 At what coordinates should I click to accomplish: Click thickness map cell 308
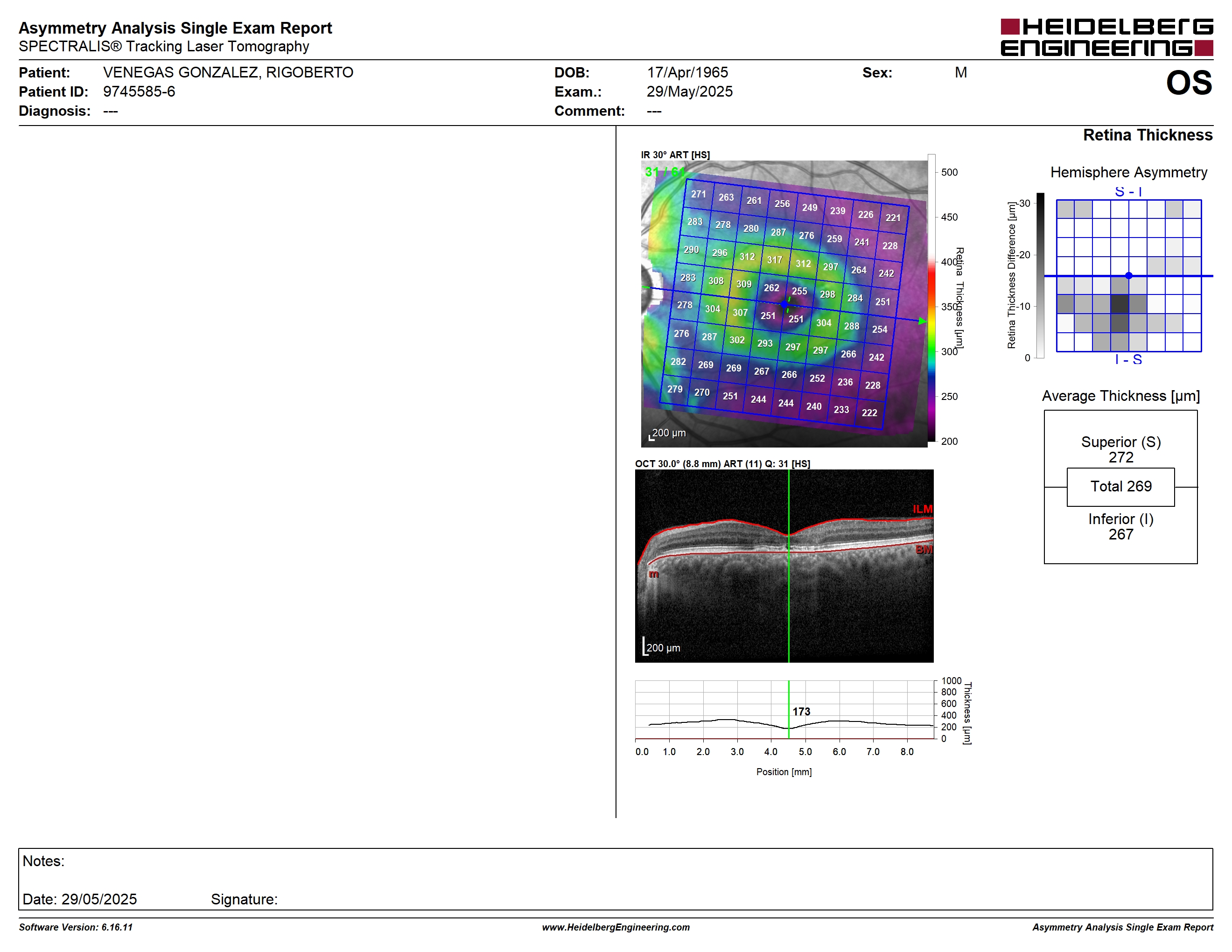[x=716, y=281]
